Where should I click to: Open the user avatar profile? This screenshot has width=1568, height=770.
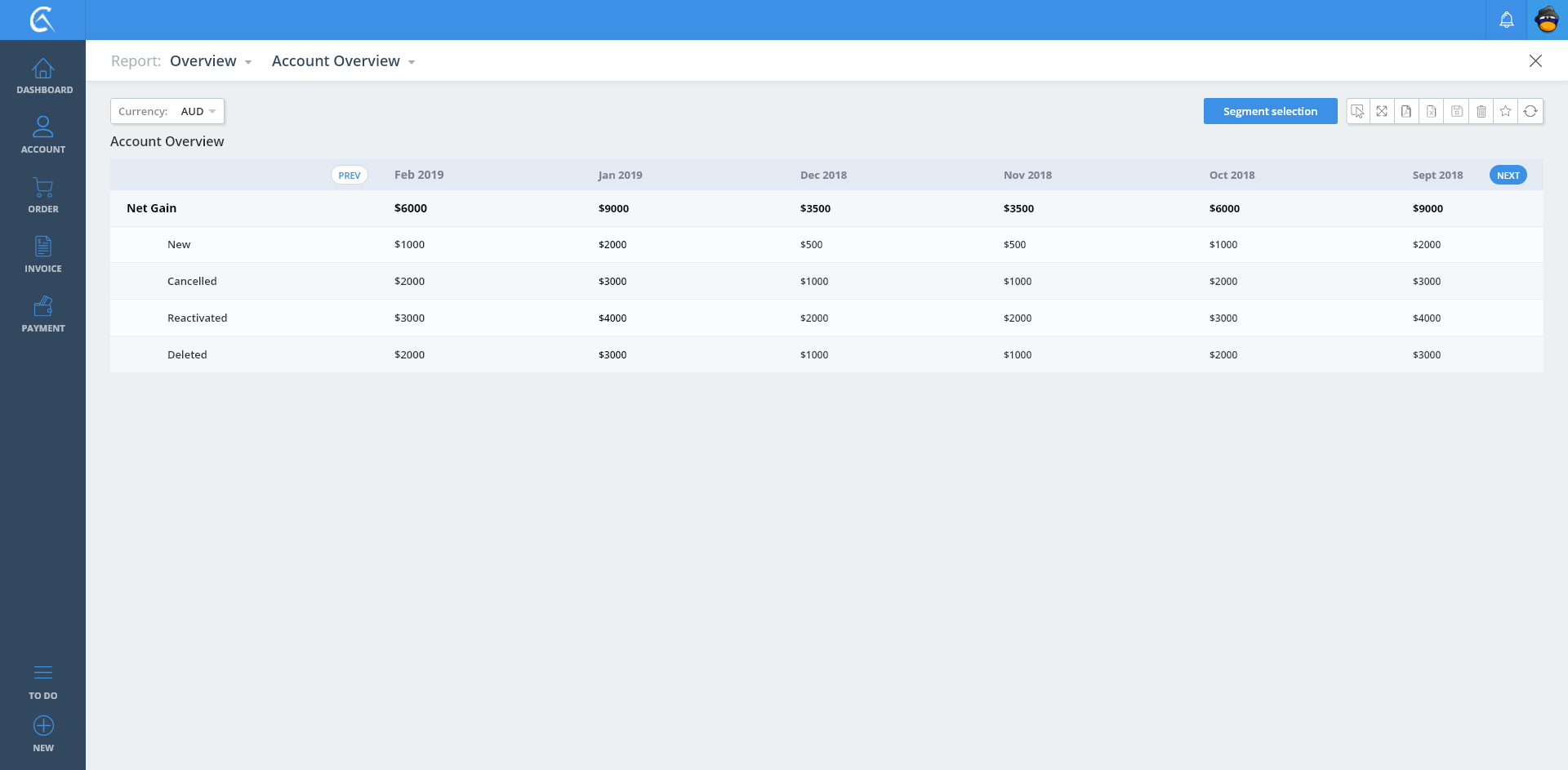click(x=1547, y=20)
